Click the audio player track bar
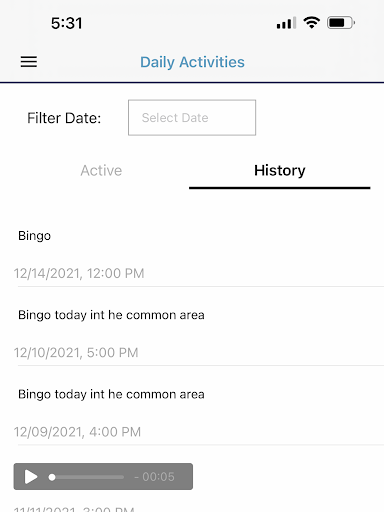384x512 pixels. pyautogui.click(x=86, y=477)
